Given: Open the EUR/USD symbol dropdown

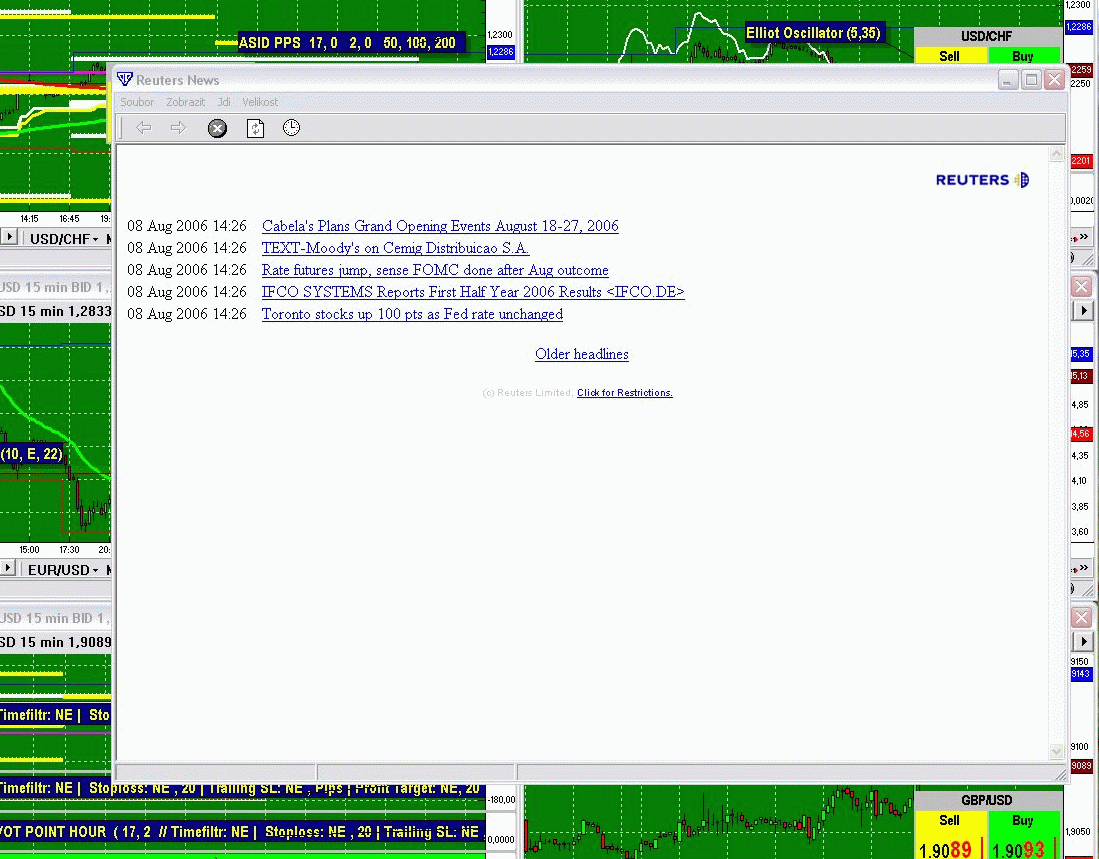Looking at the screenshot, I should click(63, 570).
